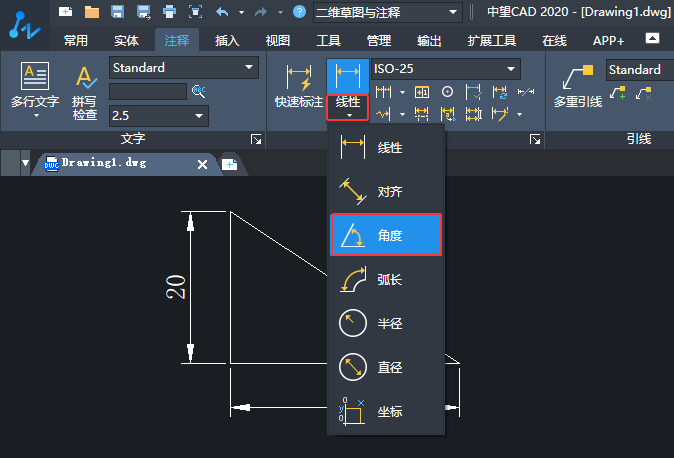This screenshot has height=458, width=674.
Task: Switch to the 在线 ribbon tab
Action: [555, 40]
